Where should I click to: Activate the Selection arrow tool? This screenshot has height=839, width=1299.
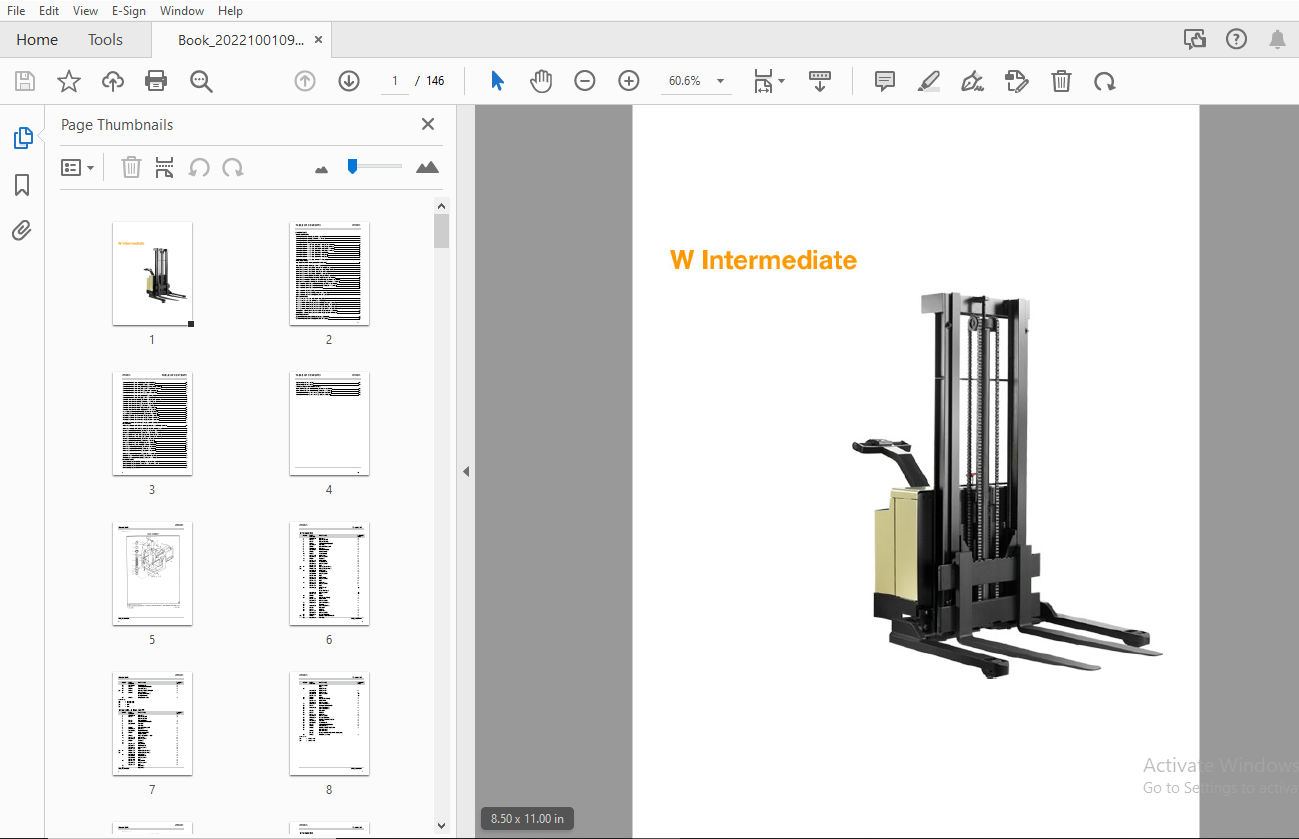497,81
